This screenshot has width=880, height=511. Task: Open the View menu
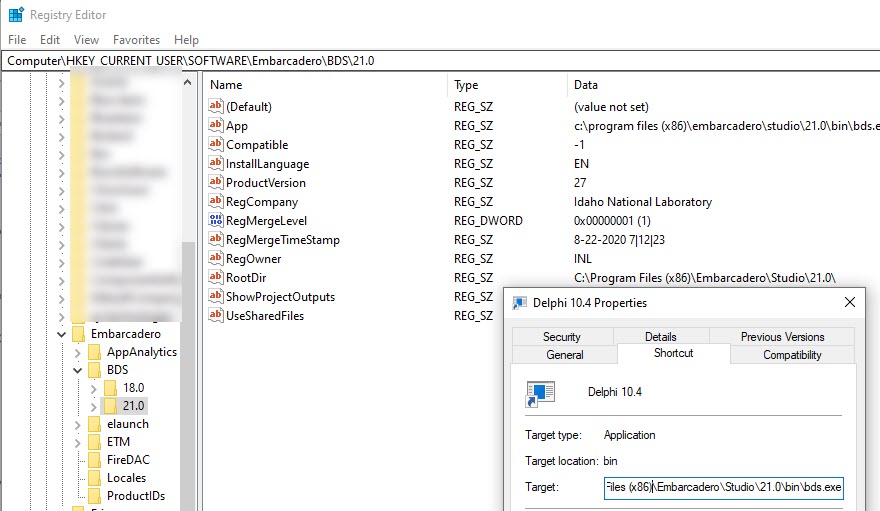click(x=86, y=40)
